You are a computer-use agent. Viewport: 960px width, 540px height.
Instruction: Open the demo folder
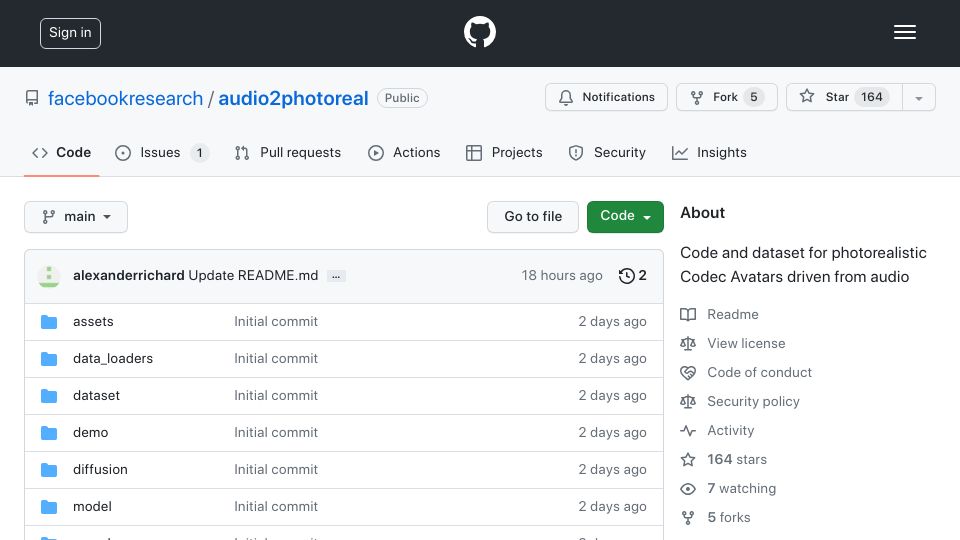click(x=91, y=432)
